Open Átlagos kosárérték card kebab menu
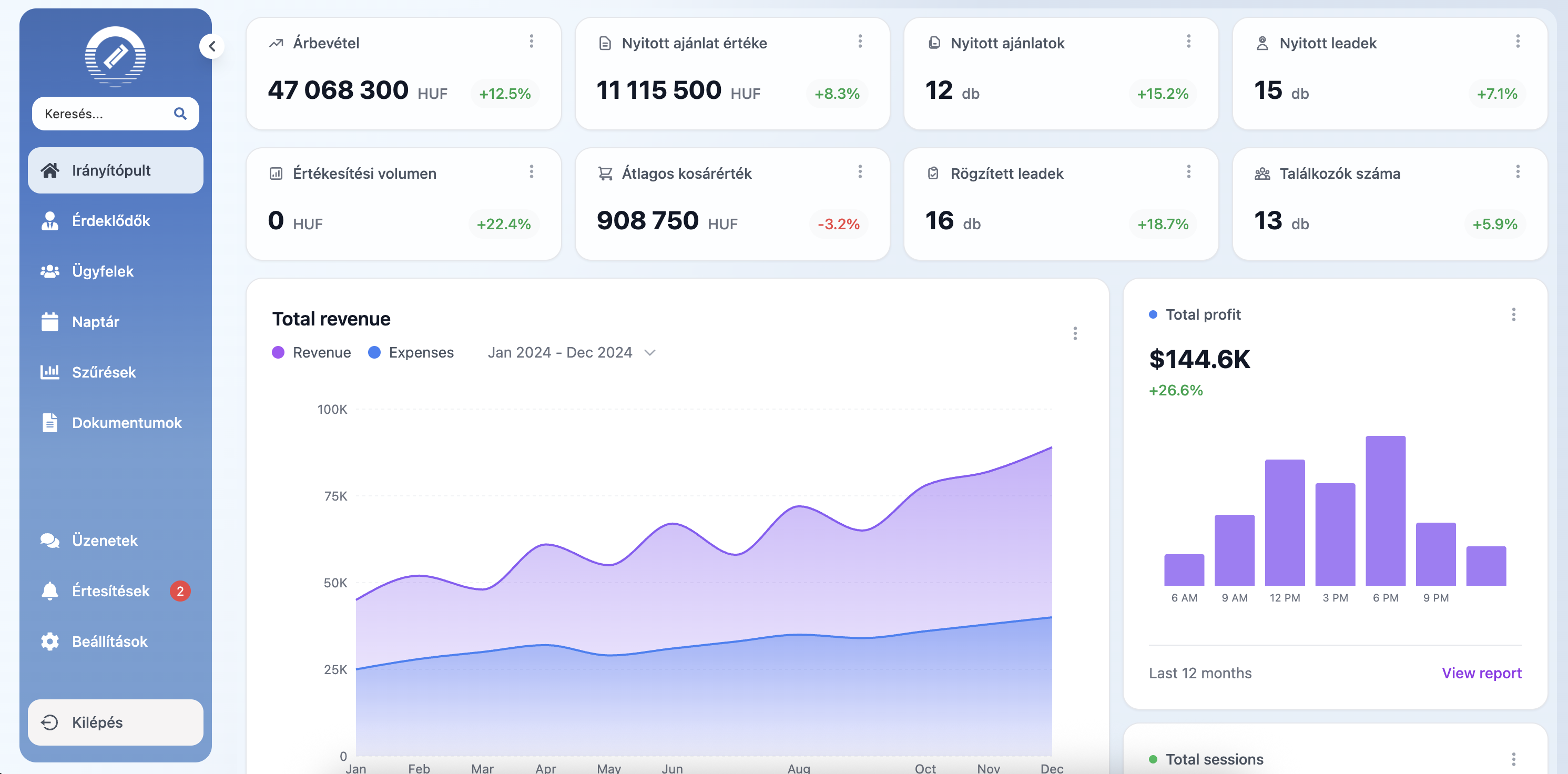The height and width of the screenshot is (774, 1568). coord(860,171)
